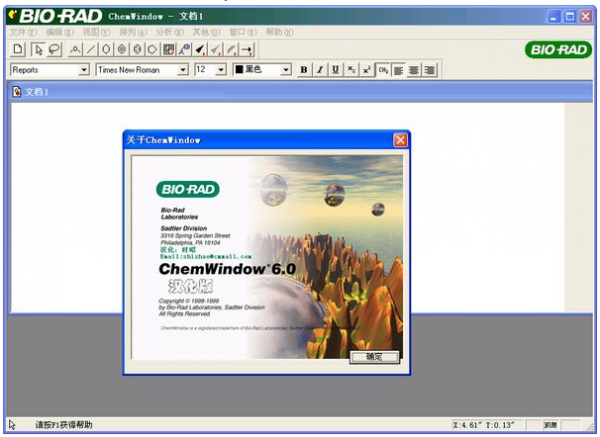Open the 其他 menu
The width and height of the screenshot is (600, 437).
pyautogui.click(x=206, y=32)
